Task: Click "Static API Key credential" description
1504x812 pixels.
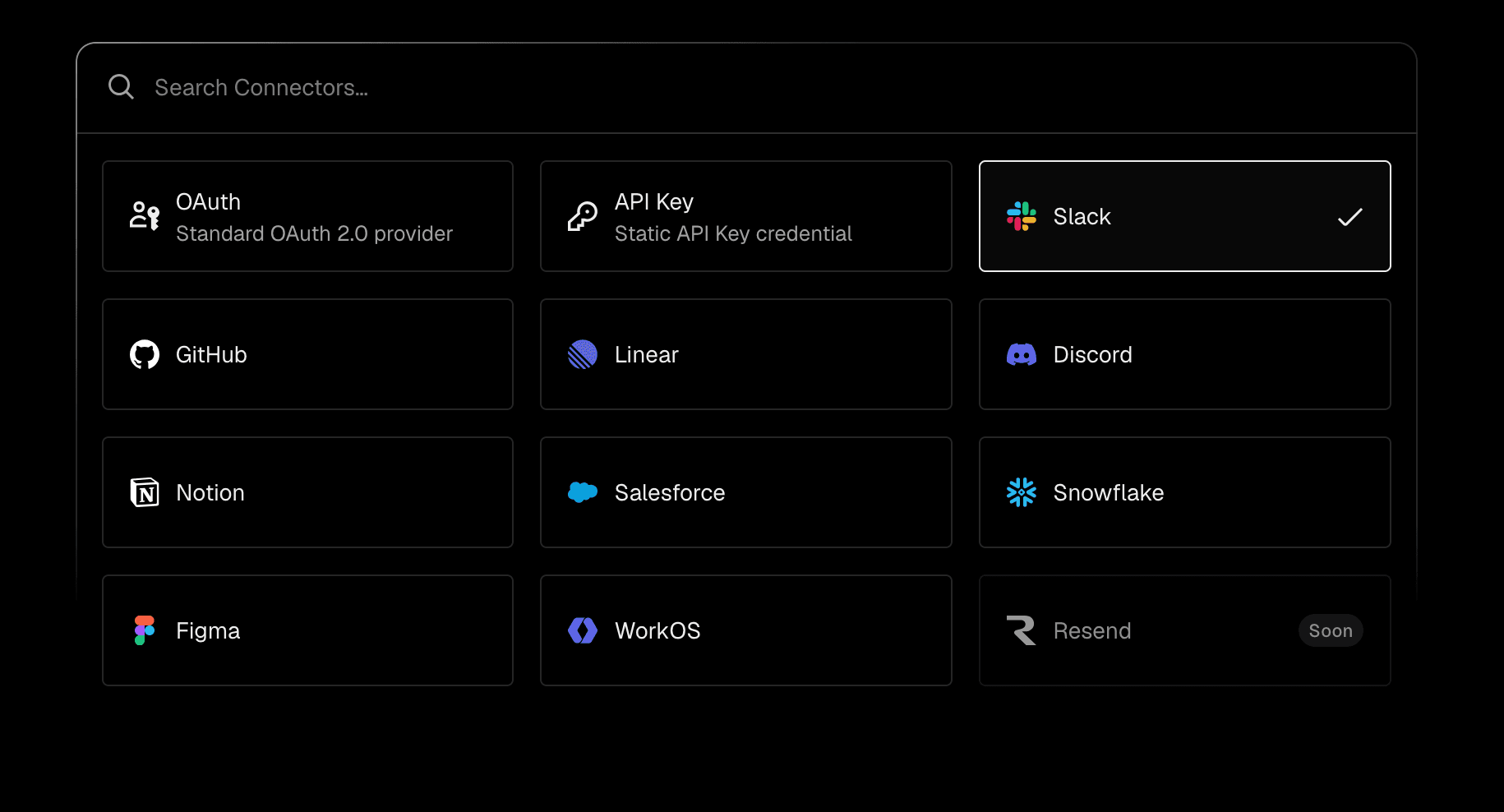Action: tap(733, 234)
